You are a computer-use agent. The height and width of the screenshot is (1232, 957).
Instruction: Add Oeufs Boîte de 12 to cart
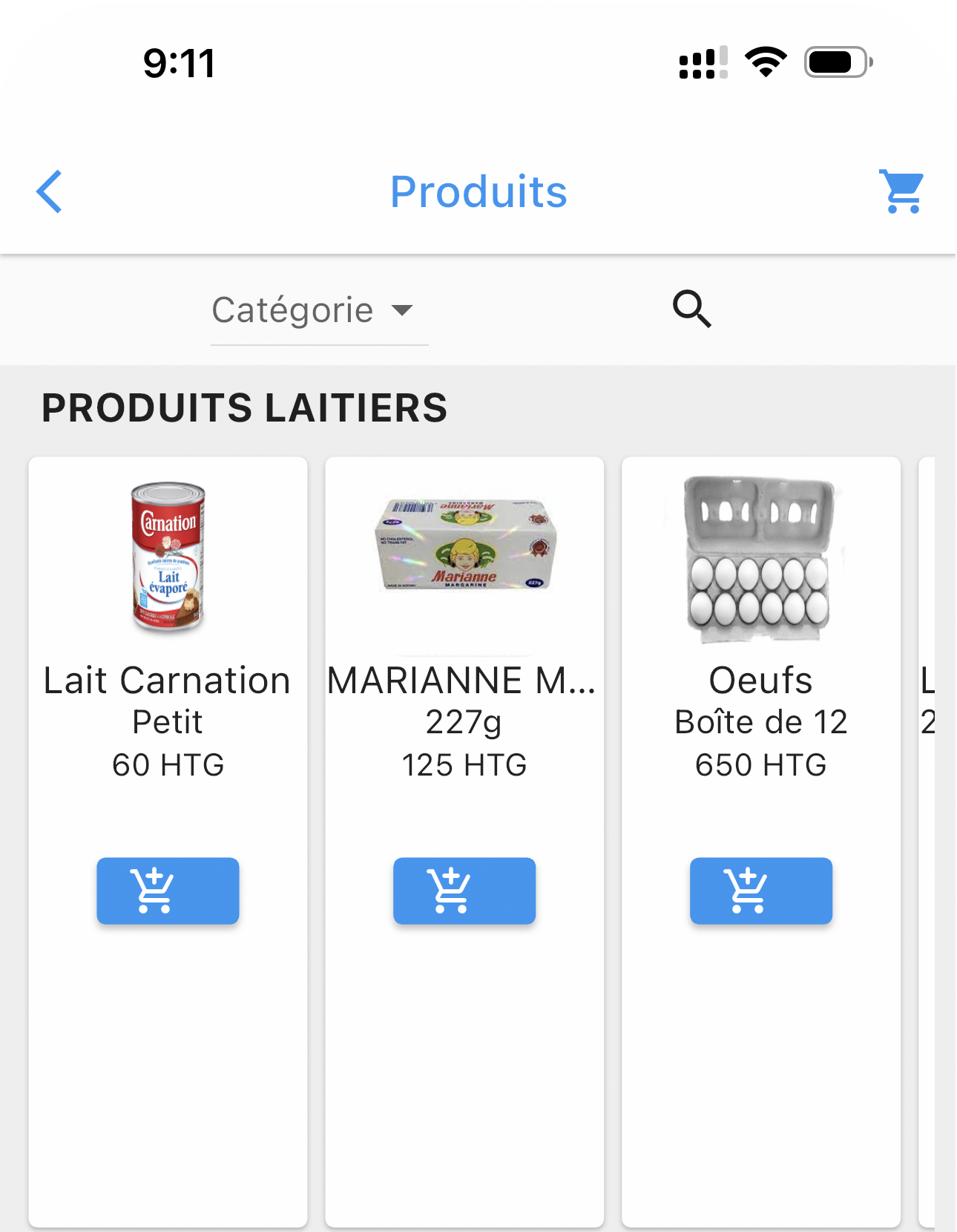click(x=761, y=891)
